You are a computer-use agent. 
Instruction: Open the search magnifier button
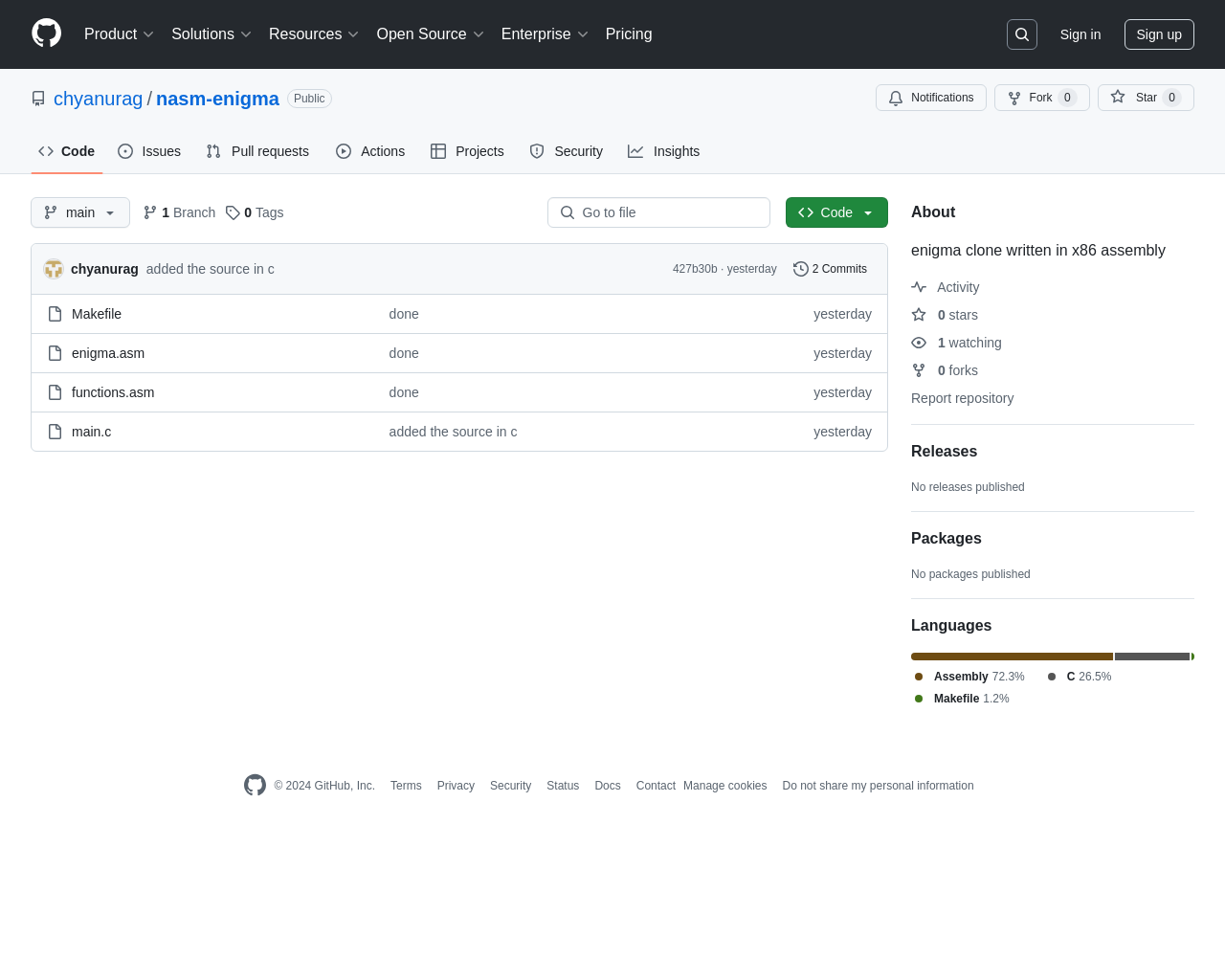click(1022, 34)
